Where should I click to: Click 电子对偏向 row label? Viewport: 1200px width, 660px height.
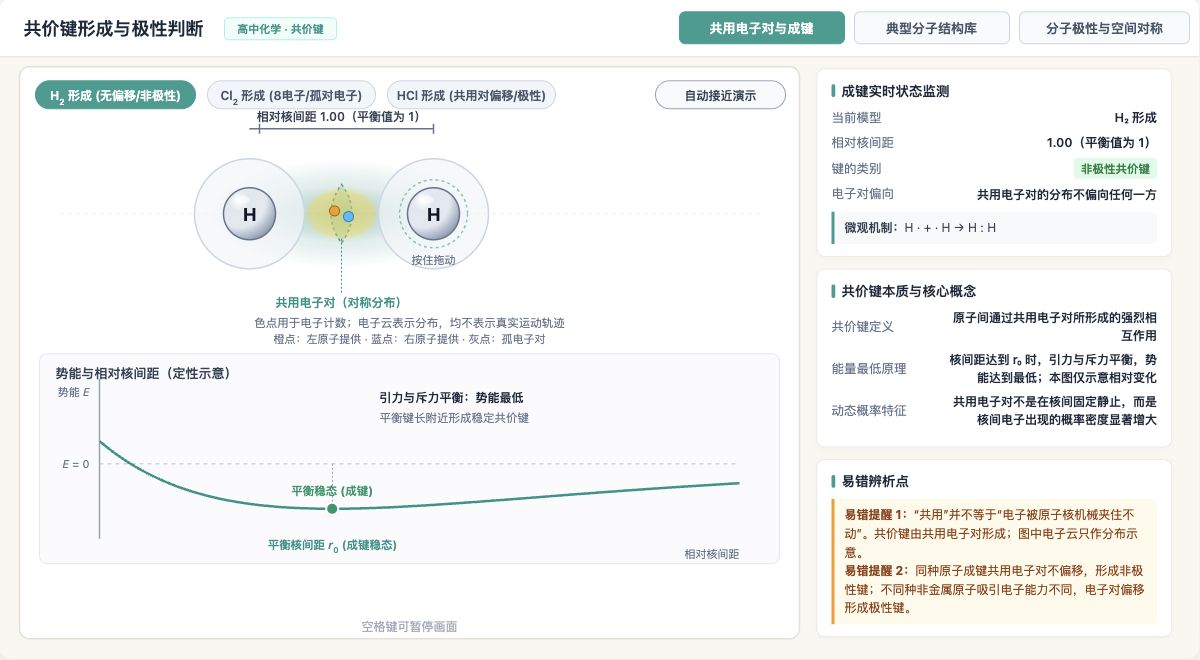point(863,194)
